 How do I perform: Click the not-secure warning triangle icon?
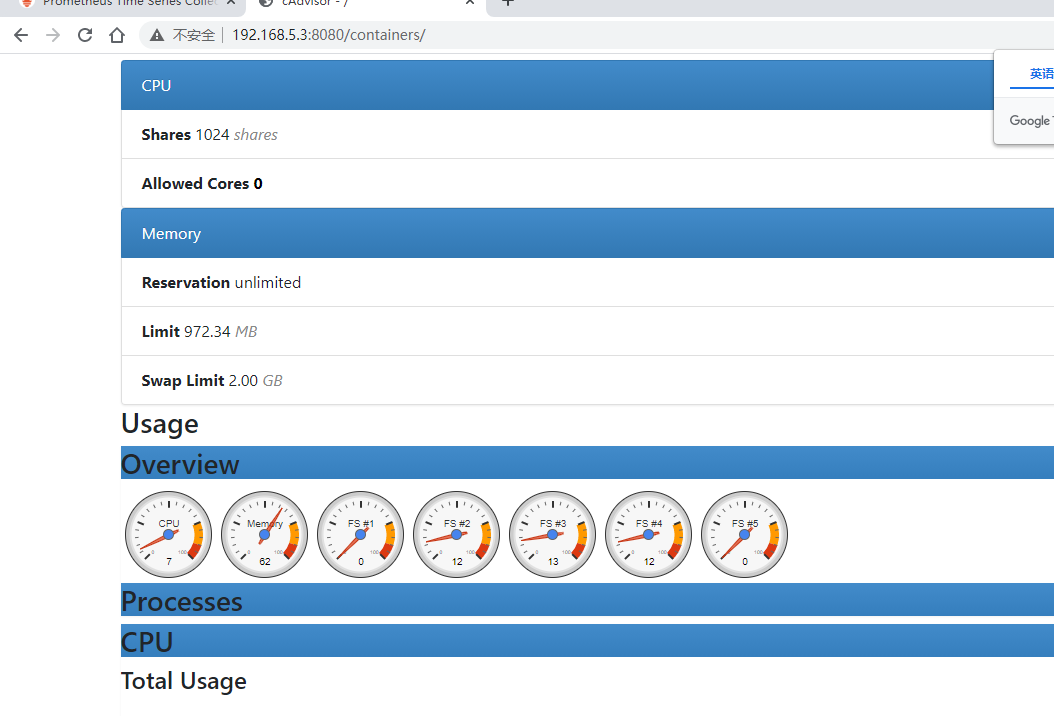(x=157, y=35)
